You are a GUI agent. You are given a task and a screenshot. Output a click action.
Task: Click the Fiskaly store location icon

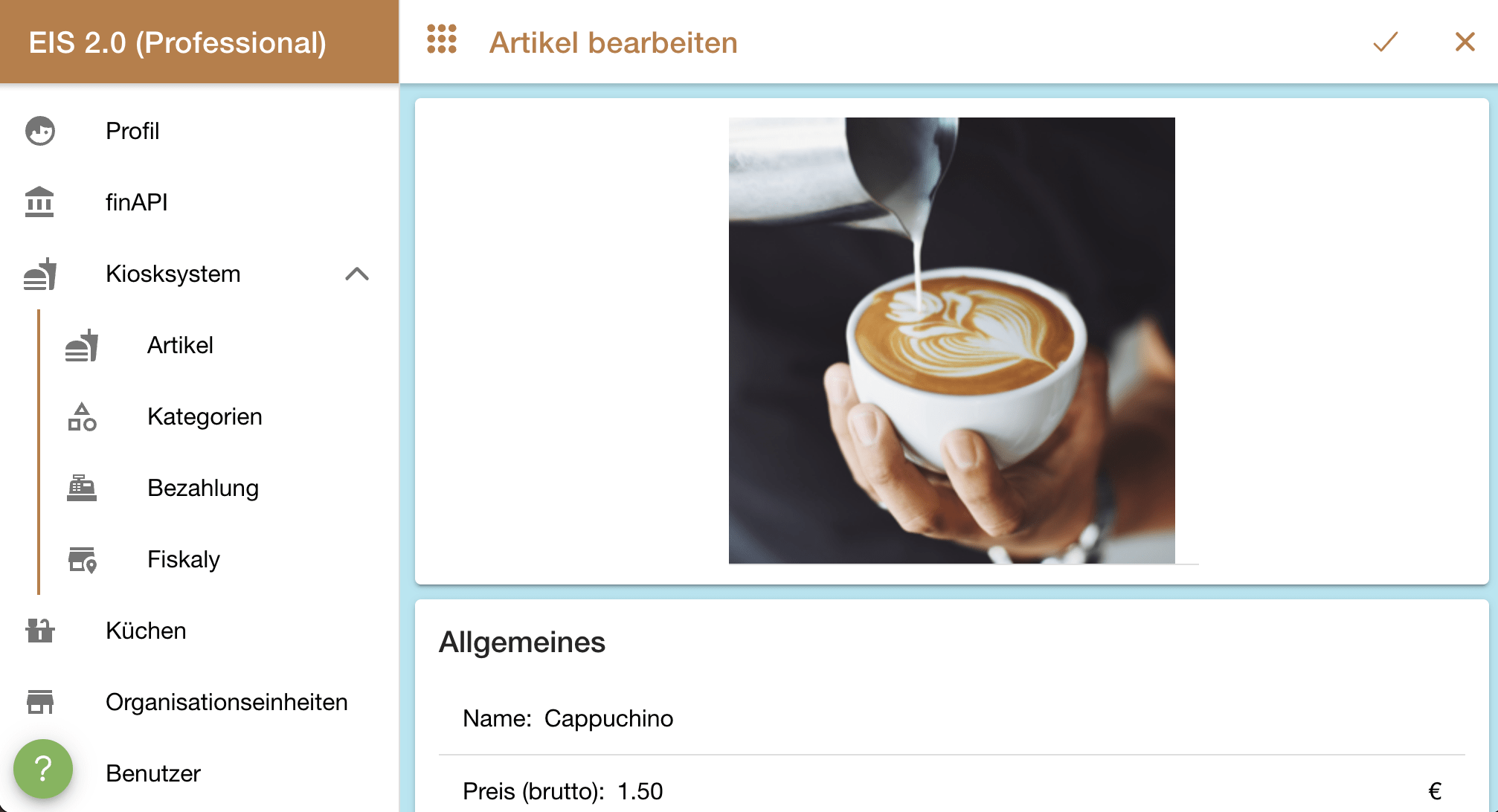click(82, 559)
